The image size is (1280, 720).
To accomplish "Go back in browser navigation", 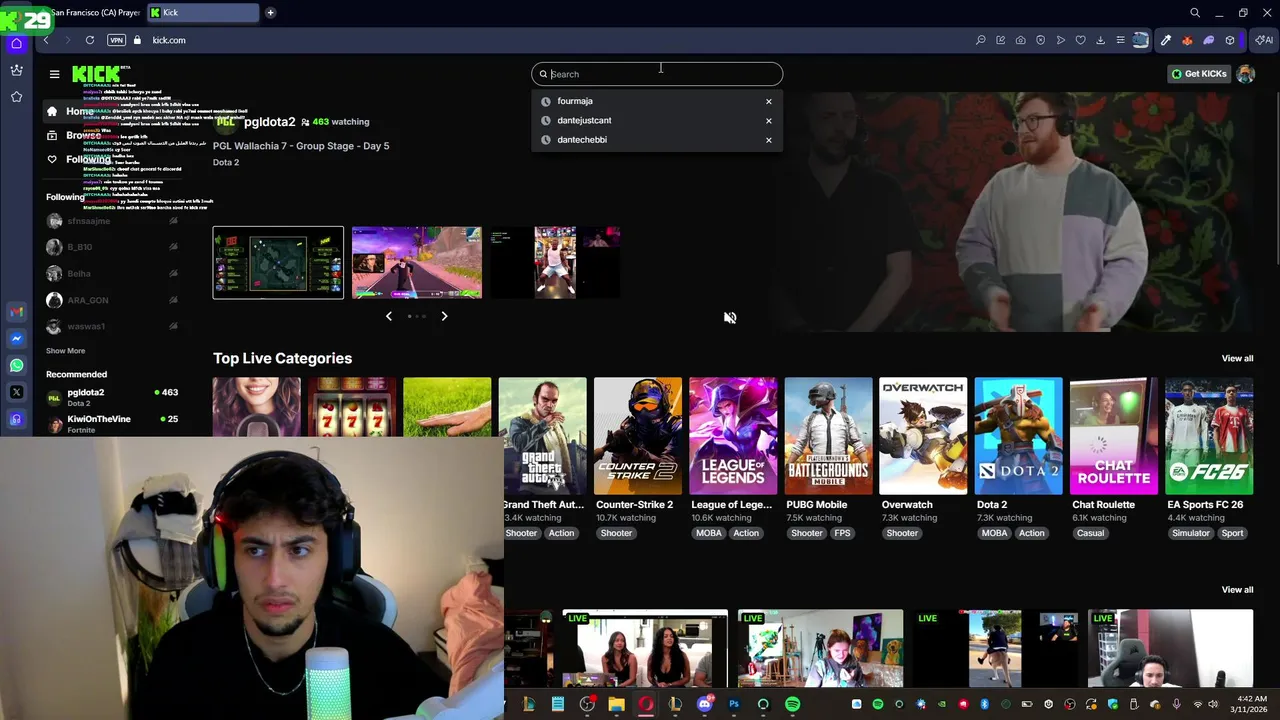I will pos(46,40).
